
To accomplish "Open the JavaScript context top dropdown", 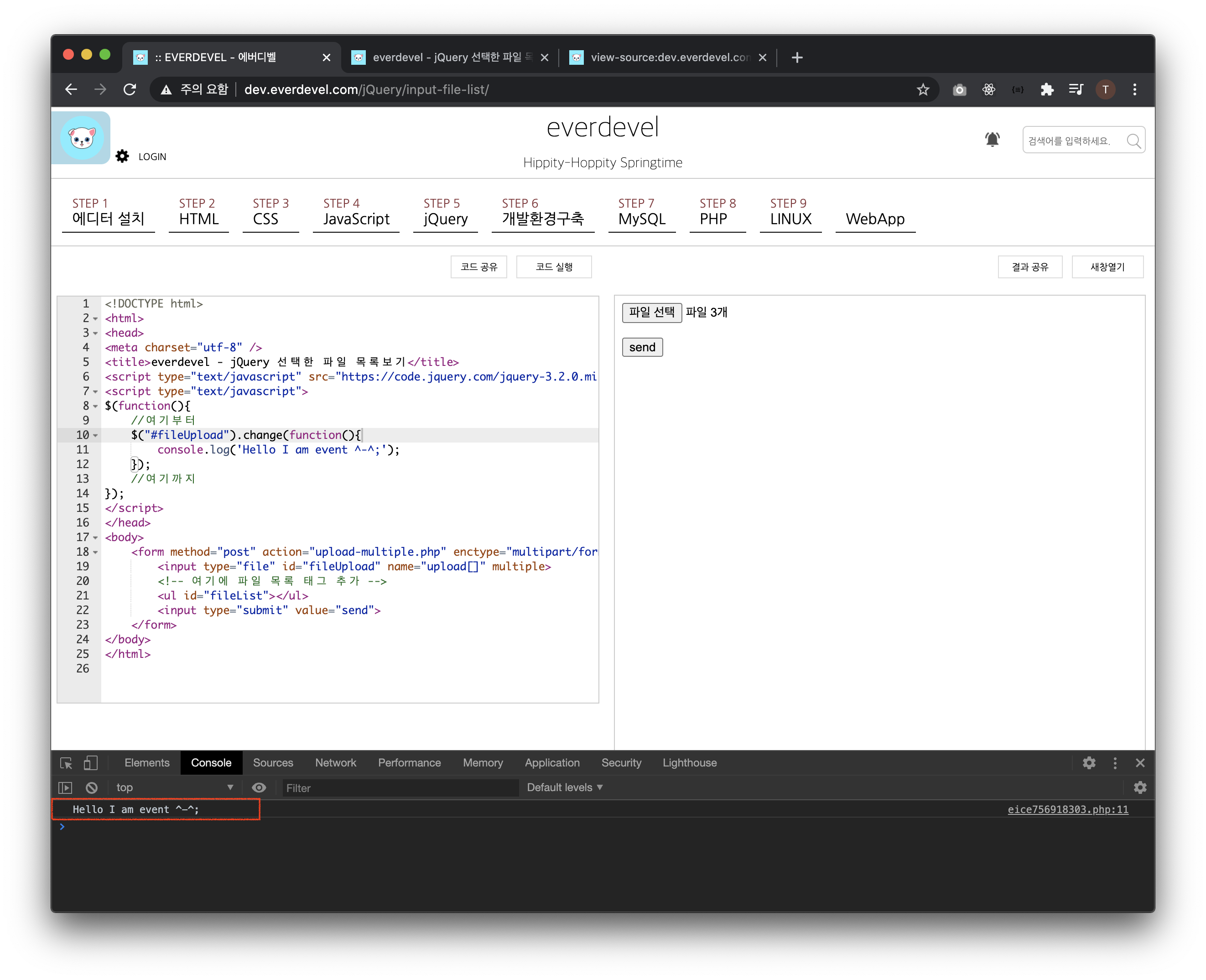I will point(174,787).
